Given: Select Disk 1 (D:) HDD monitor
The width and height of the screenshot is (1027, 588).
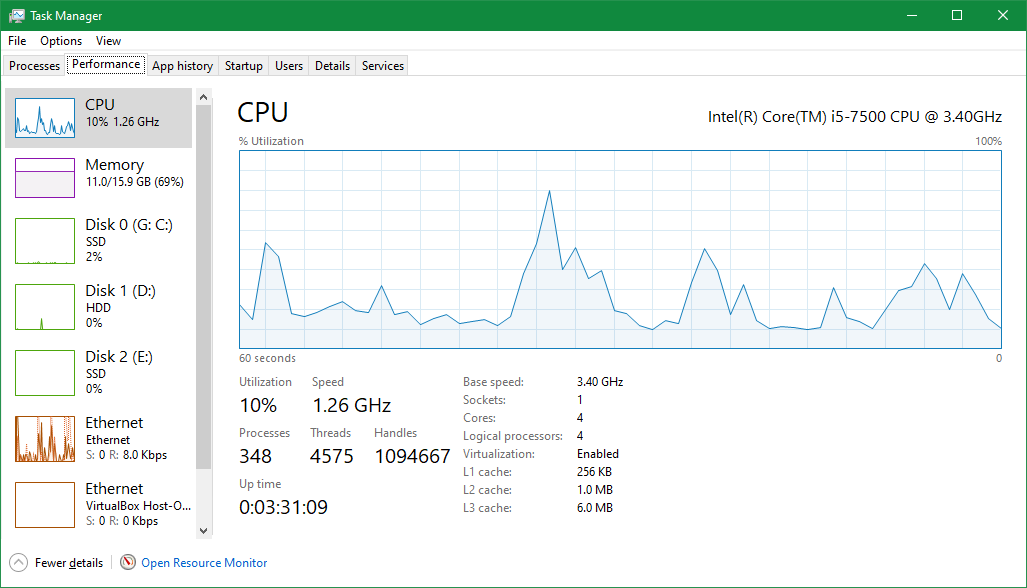Looking at the screenshot, I should coord(97,305).
